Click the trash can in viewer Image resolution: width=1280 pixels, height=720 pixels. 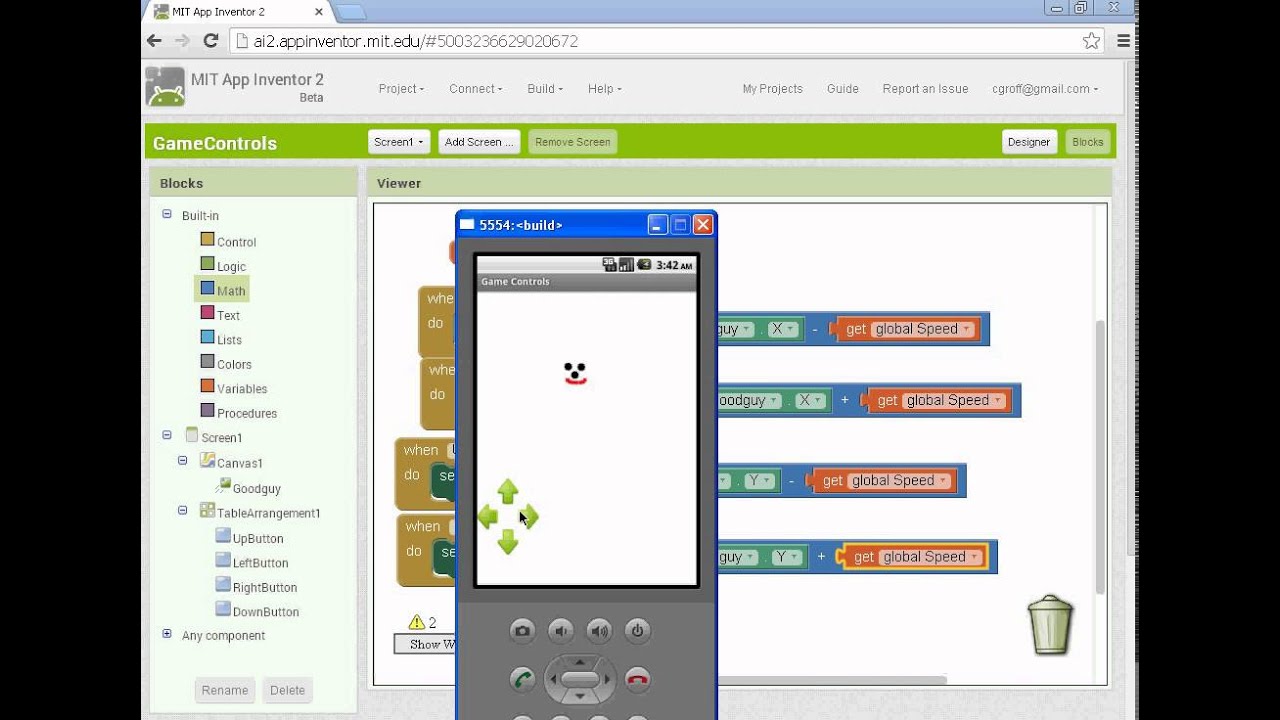(x=1050, y=625)
